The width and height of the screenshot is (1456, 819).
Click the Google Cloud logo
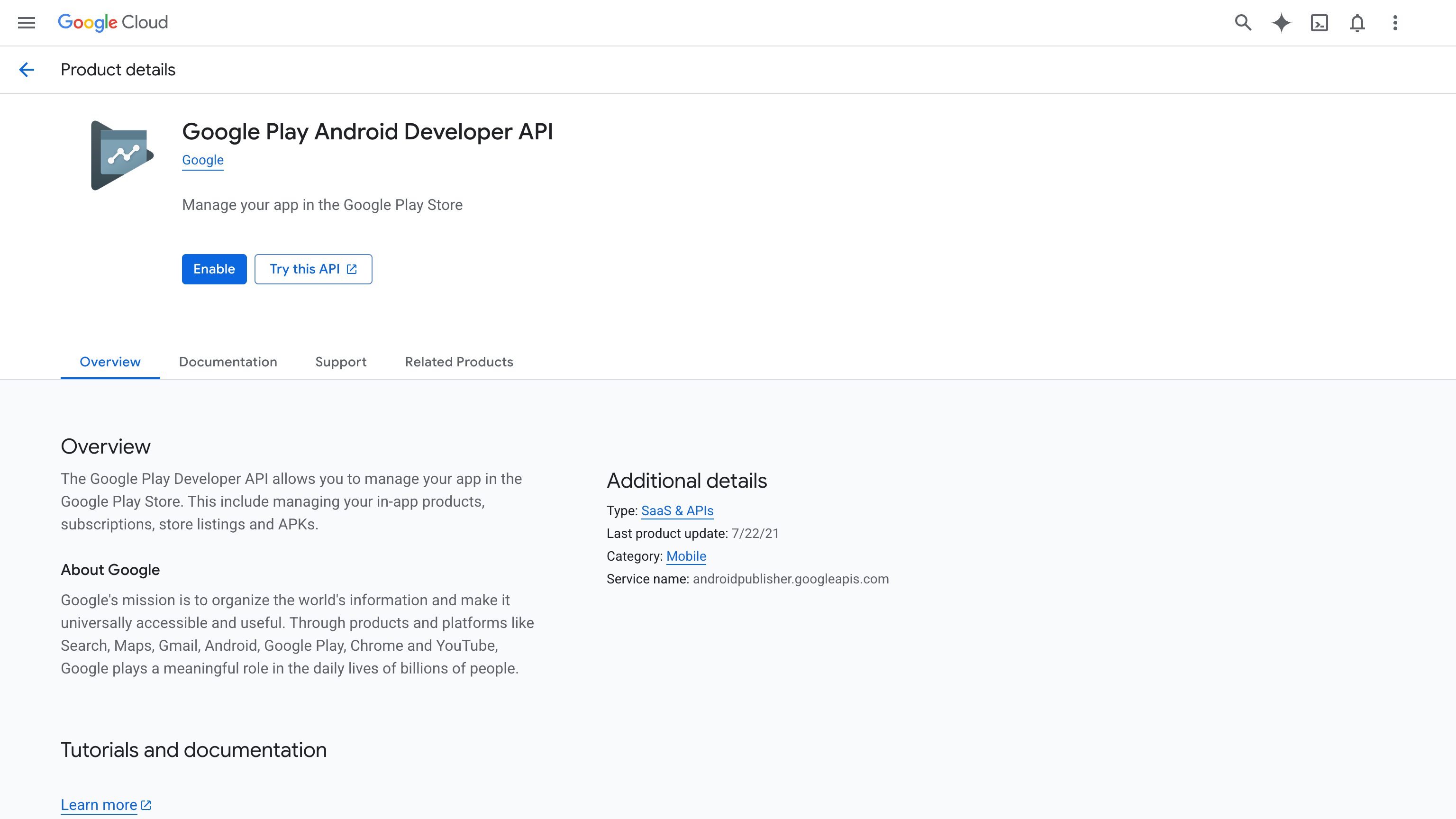point(113,23)
